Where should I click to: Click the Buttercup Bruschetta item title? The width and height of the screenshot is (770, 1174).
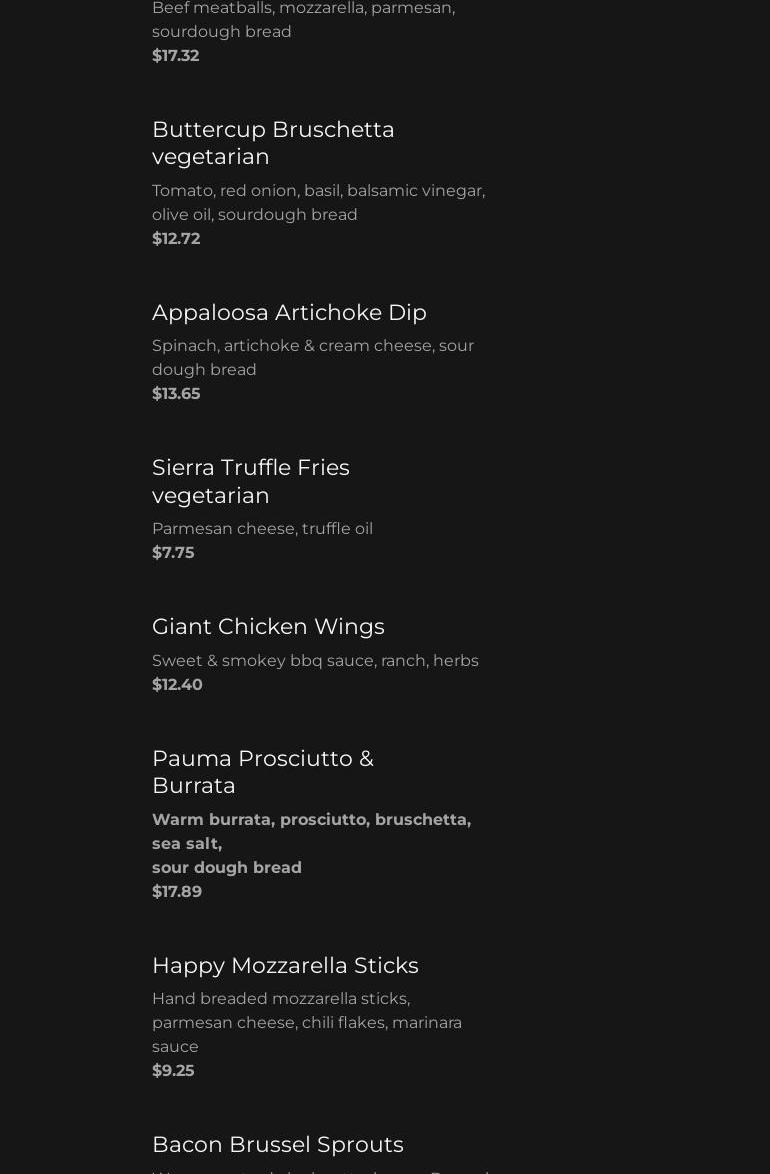(x=273, y=143)
